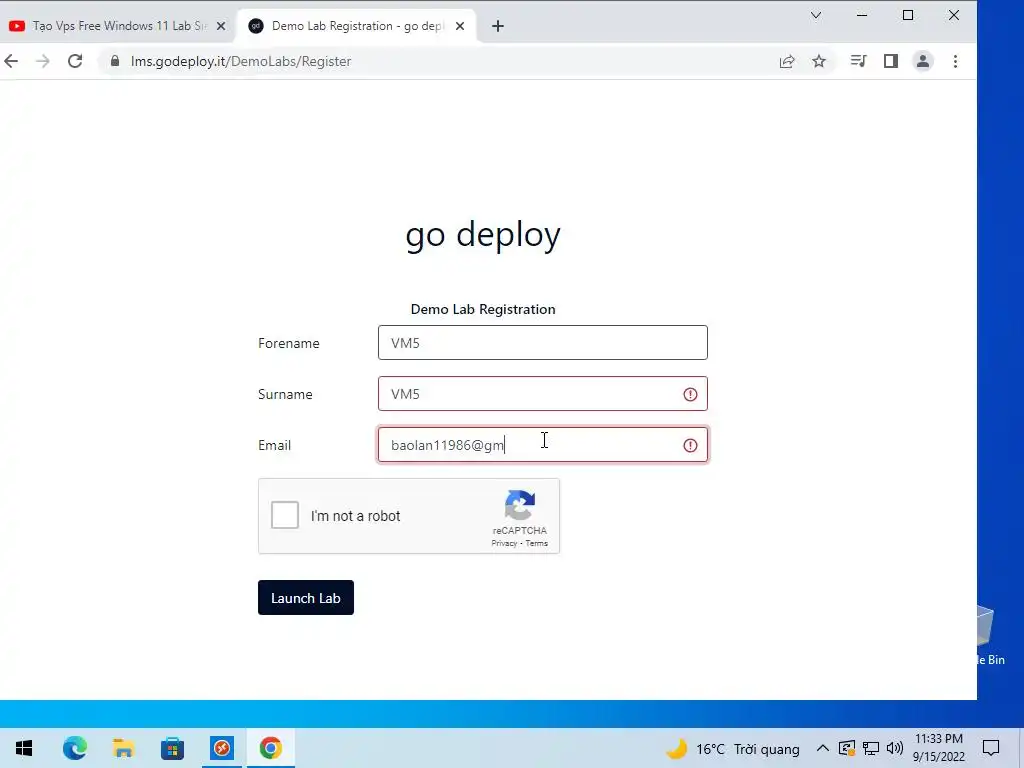Click the error icon in the Surname field
1024x768 pixels.
(690, 394)
